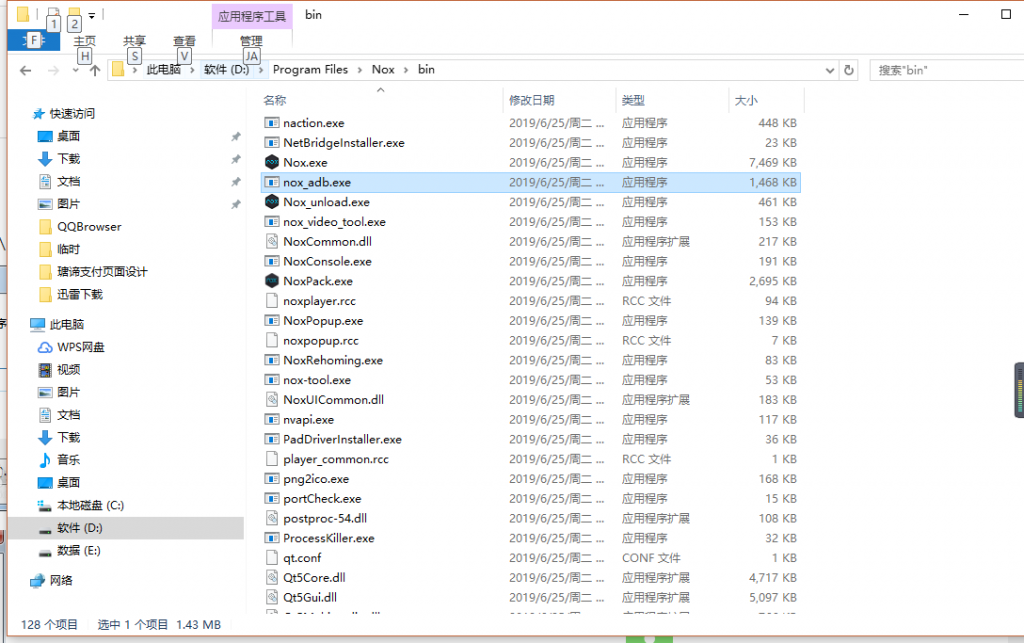Image resolution: width=1024 pixels, height=643 pixels.
Task: Select the nox_video_tool.exe file name
Action: coord(334,222)
